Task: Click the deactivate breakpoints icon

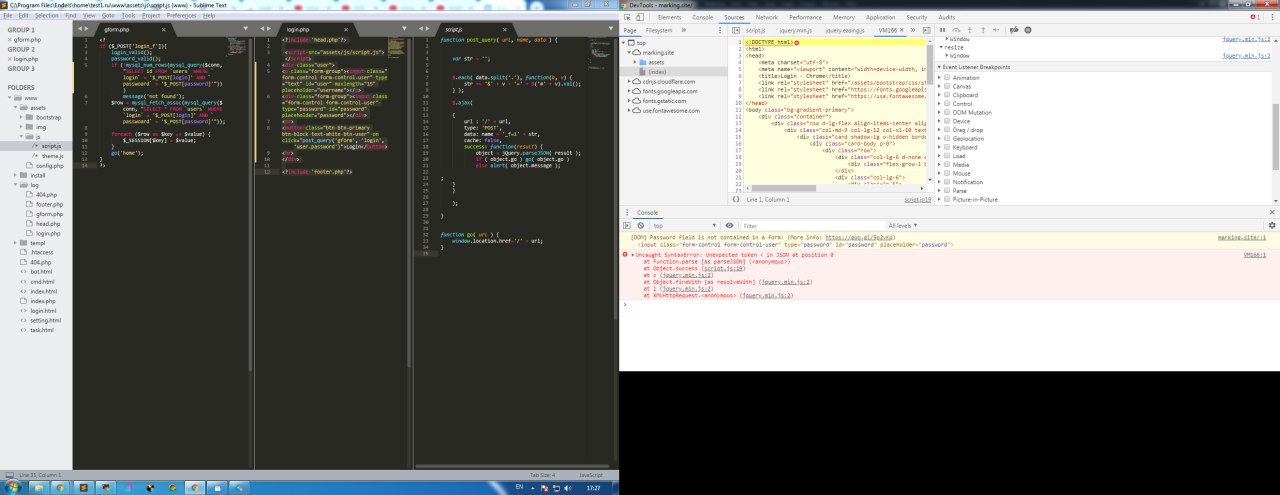Action: 1012,31
